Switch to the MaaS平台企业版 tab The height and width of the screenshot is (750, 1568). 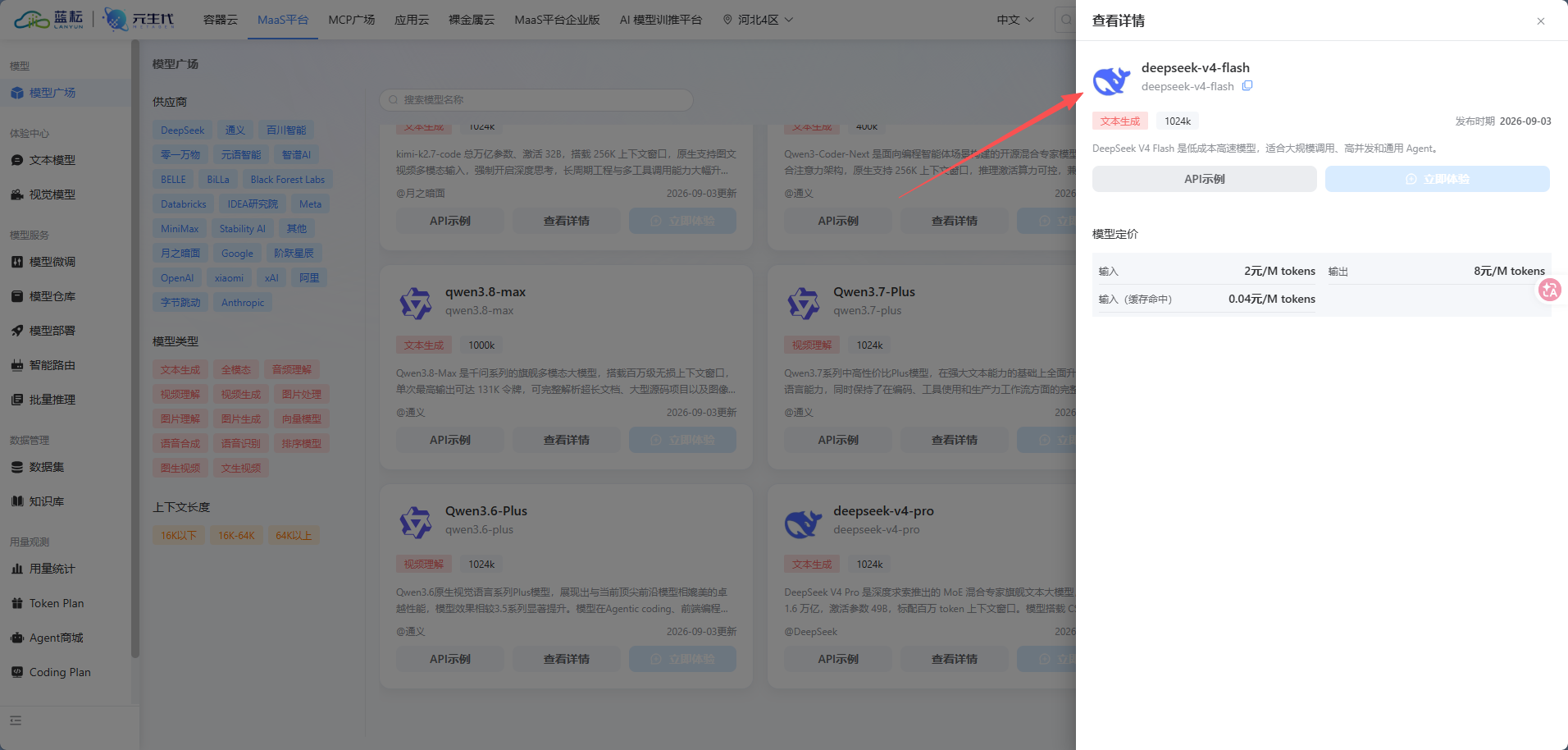click(558, 20)
